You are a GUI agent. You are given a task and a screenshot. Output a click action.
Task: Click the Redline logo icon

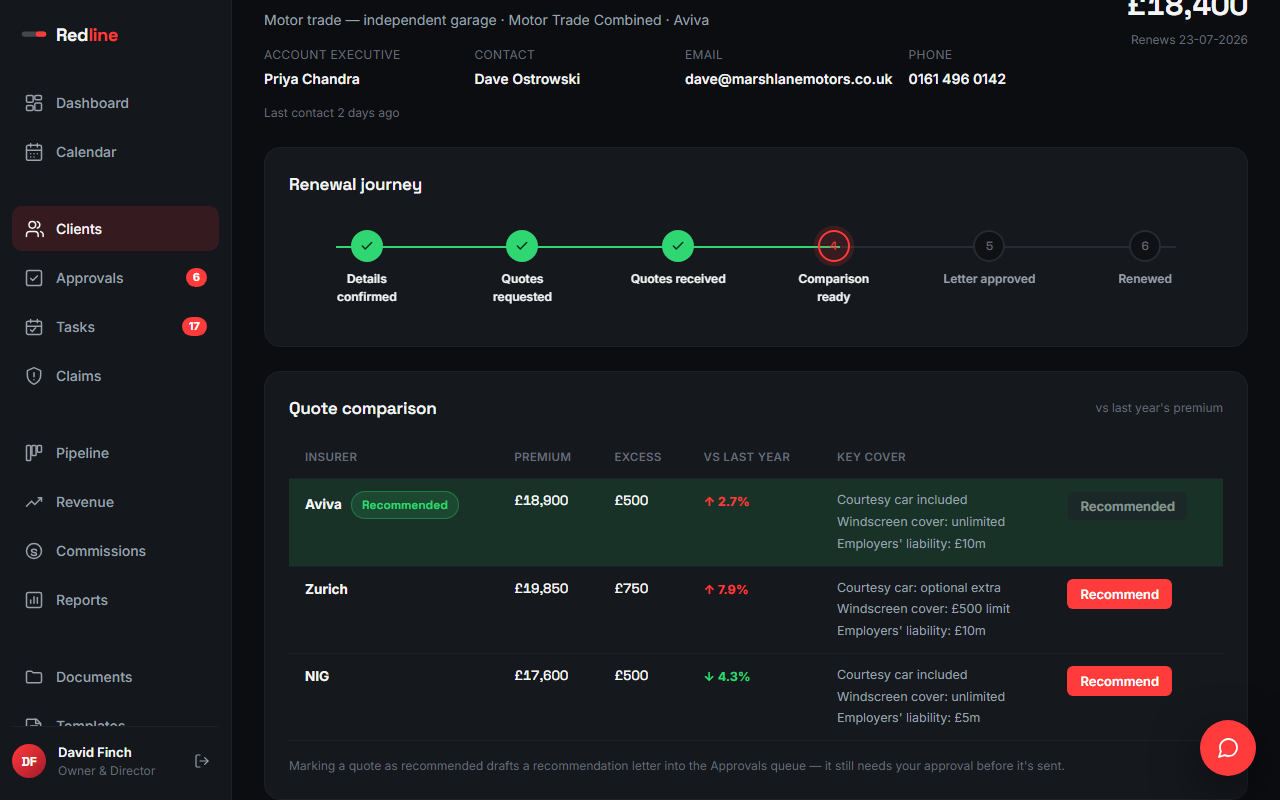[x=34, y=35]
